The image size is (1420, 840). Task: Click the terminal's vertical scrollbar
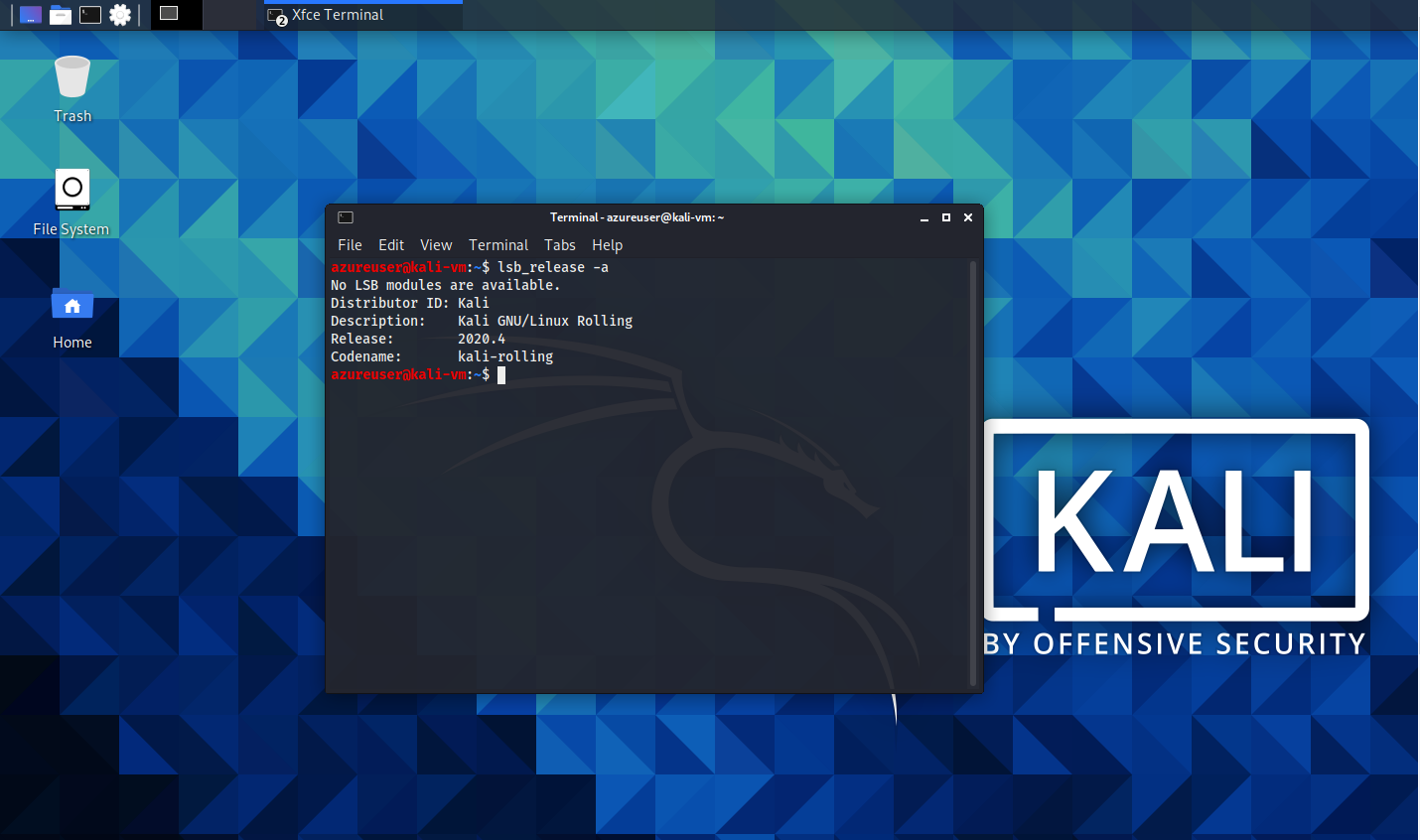coord(973,473)
